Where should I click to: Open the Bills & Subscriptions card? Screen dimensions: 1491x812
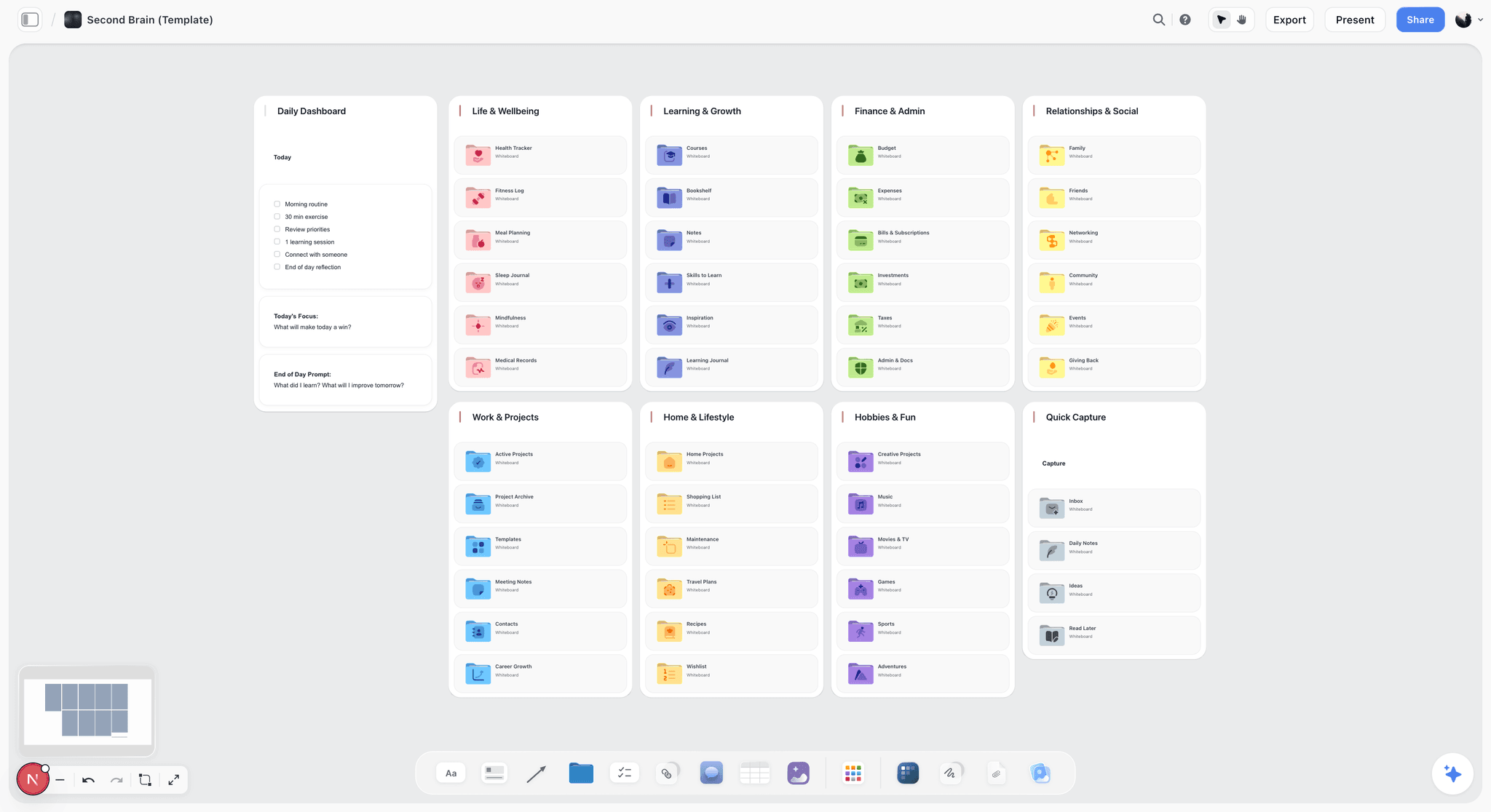[x=922, y=239]
